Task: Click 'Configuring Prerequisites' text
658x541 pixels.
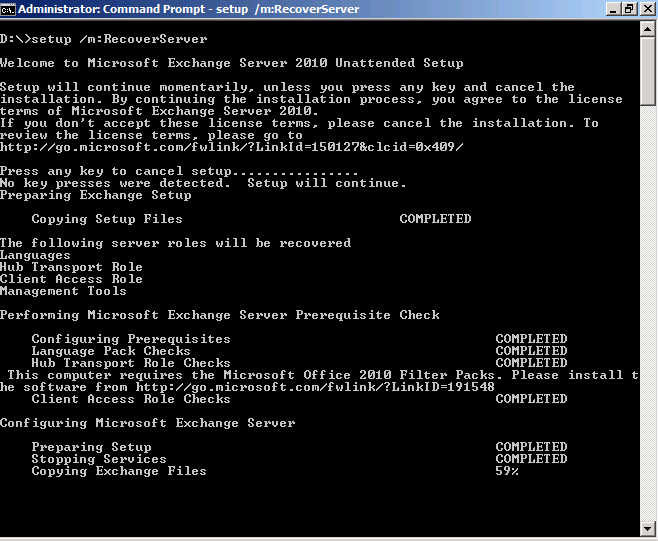Action: pyautogui.click(x=131, y=339)
